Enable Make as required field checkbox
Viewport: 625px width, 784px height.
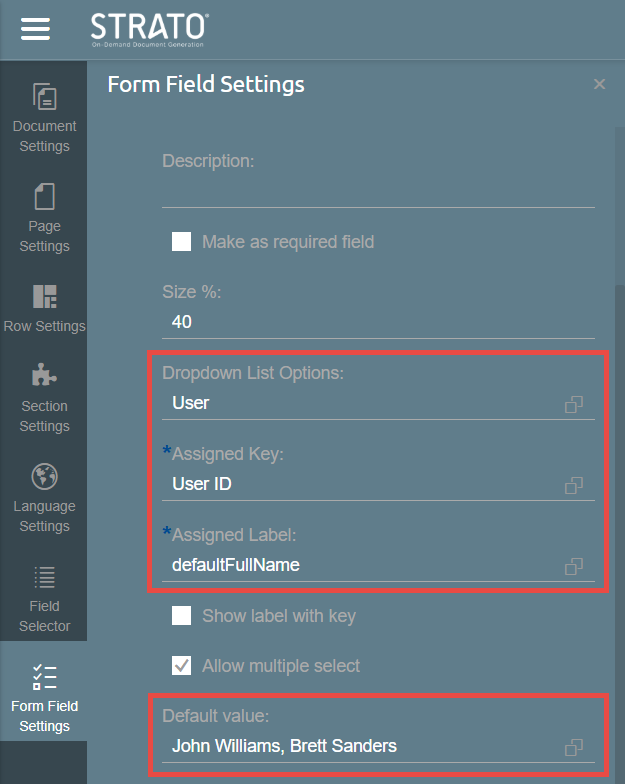(181, 241)
